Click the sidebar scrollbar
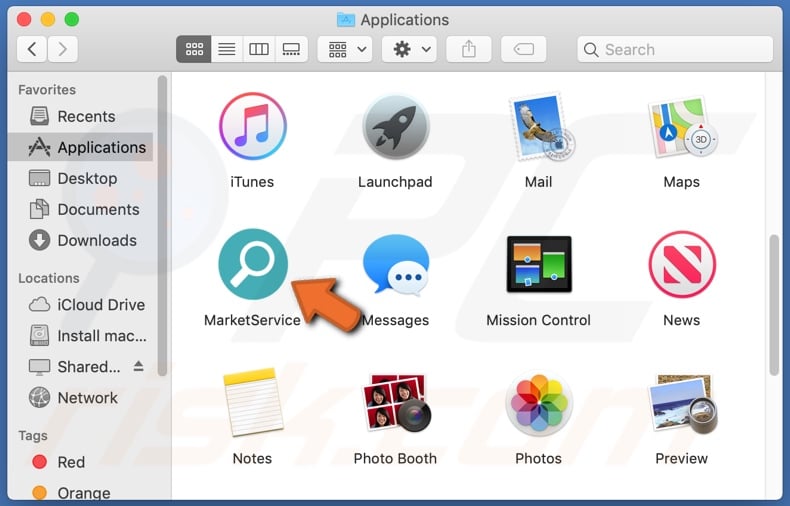This screenshot has height=506, width=790. (x=162, y=225)
